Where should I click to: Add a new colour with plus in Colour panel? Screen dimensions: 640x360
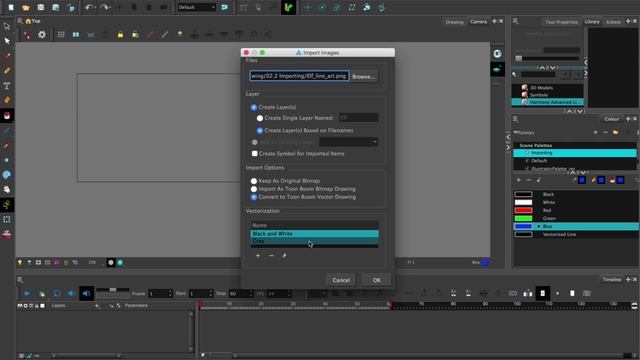pos(519,180)
